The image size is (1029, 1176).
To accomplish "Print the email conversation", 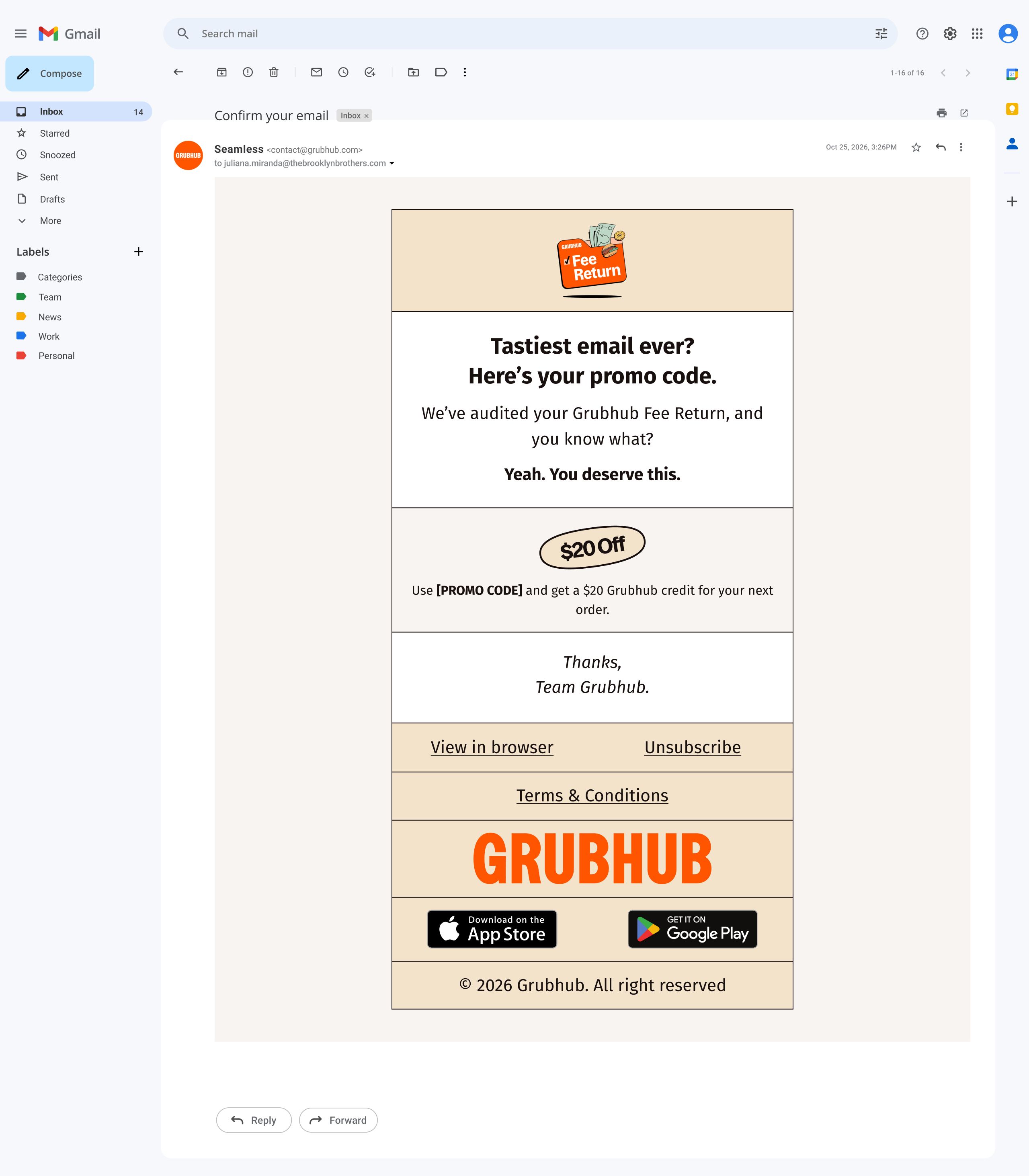I will coord(942,113).
